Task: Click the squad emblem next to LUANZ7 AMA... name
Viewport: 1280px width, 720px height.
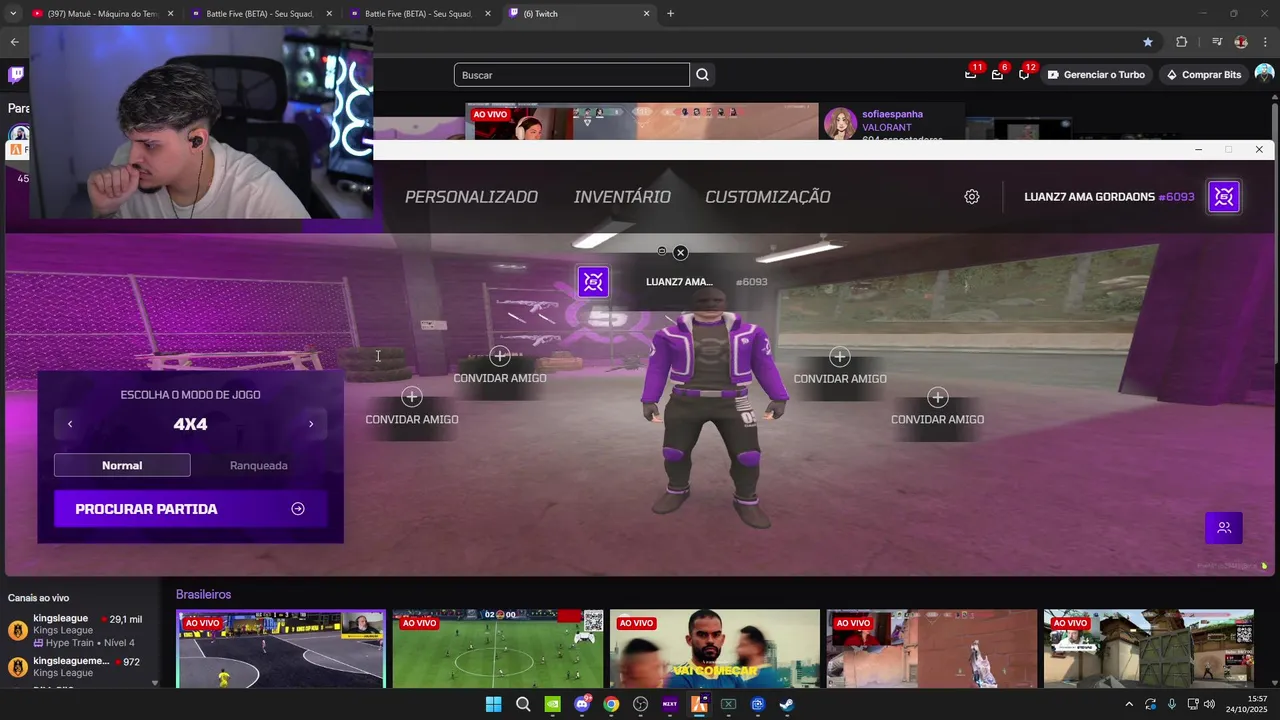Action: [x=593, y=282]
